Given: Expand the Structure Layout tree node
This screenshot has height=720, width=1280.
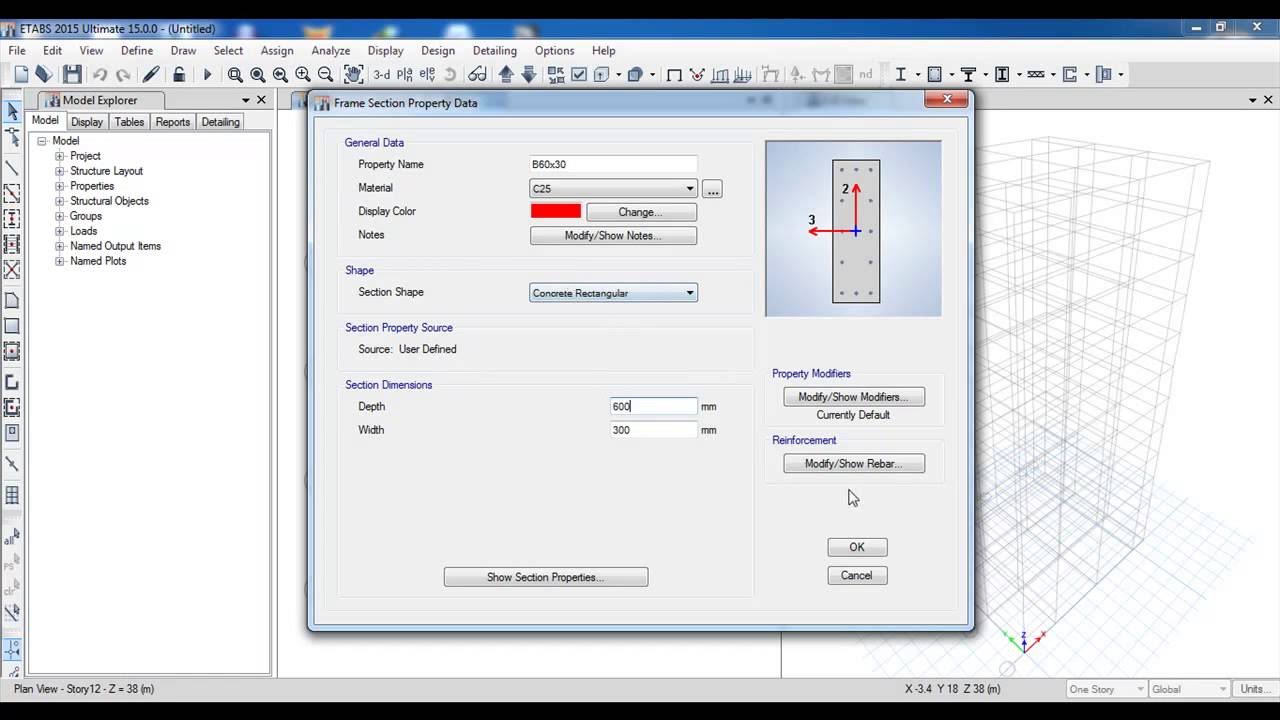Looking at the screenshot, I should (x=59, y=171).
